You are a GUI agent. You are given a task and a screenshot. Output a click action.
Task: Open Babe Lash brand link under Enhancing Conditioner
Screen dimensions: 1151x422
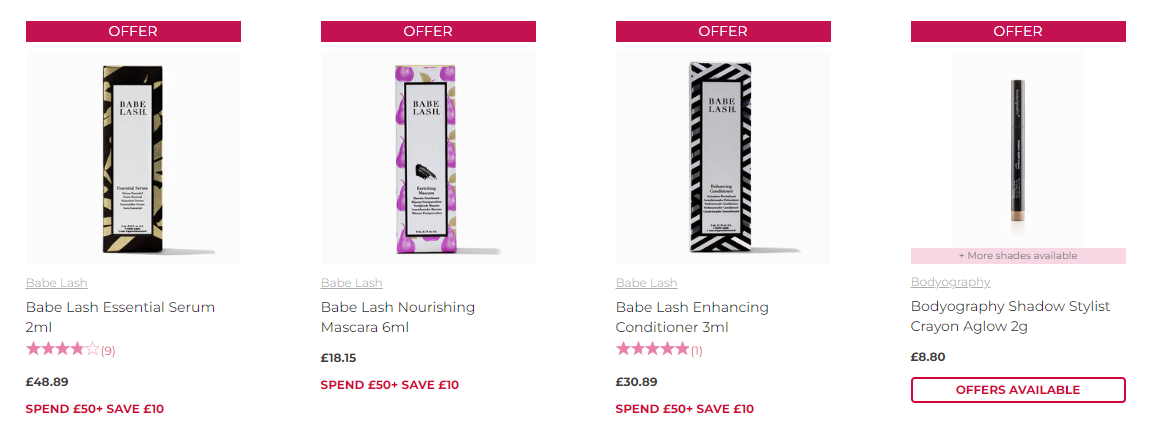click(647, 283)
